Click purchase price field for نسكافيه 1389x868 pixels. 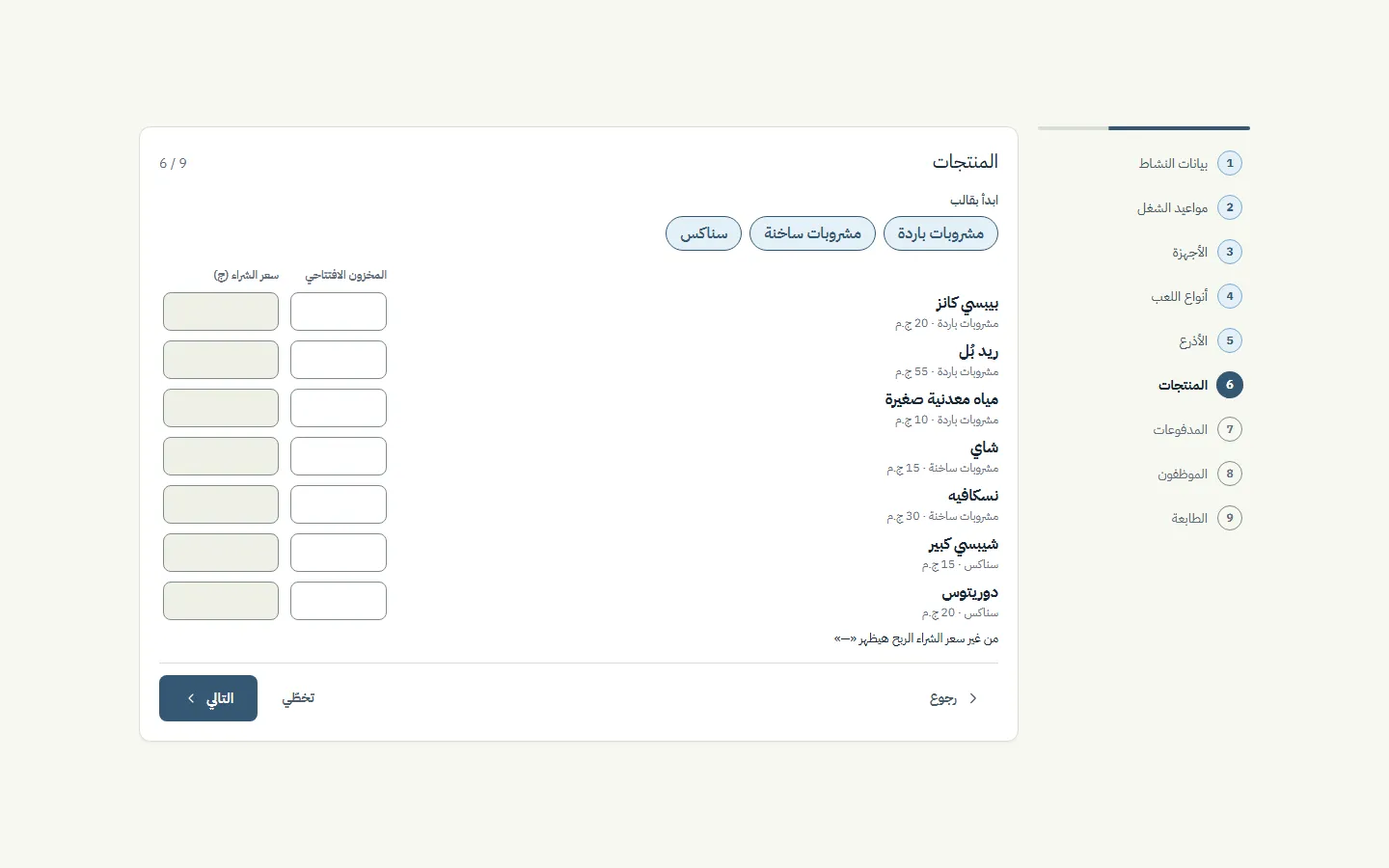pos(221,504)
